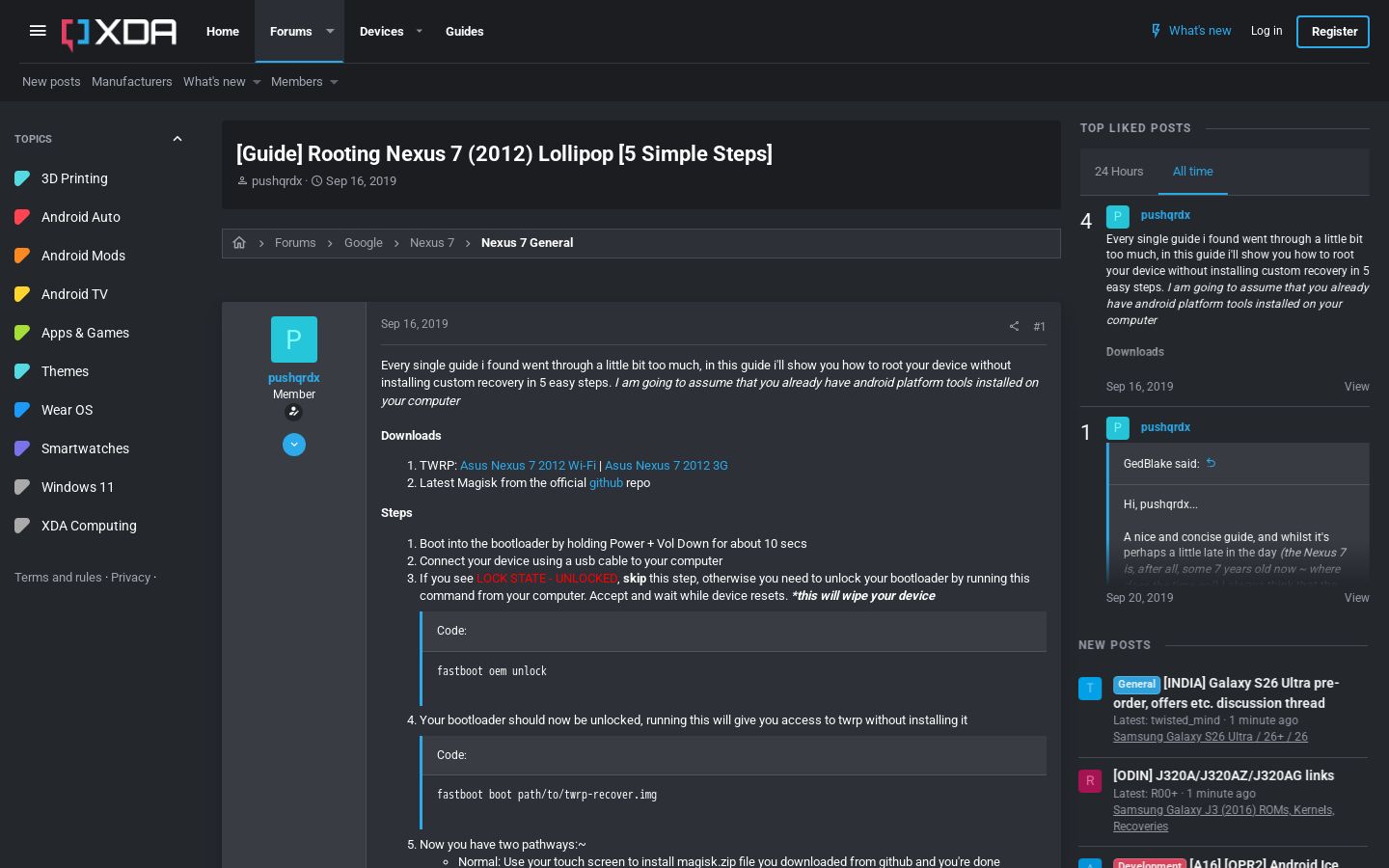
Task: Click pushqrdx's large avatar in the post
Action: pyautogui.click(x=294, y=339)
